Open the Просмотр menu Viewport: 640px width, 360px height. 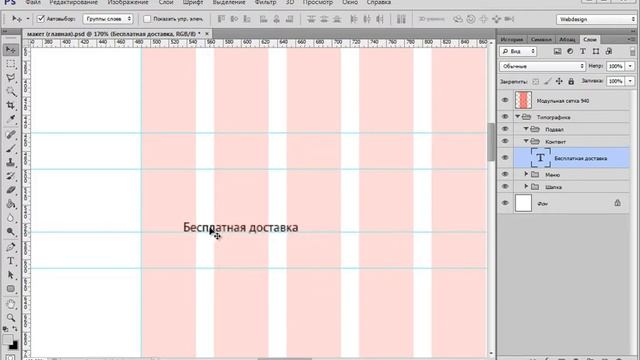[x=318, y=2]
